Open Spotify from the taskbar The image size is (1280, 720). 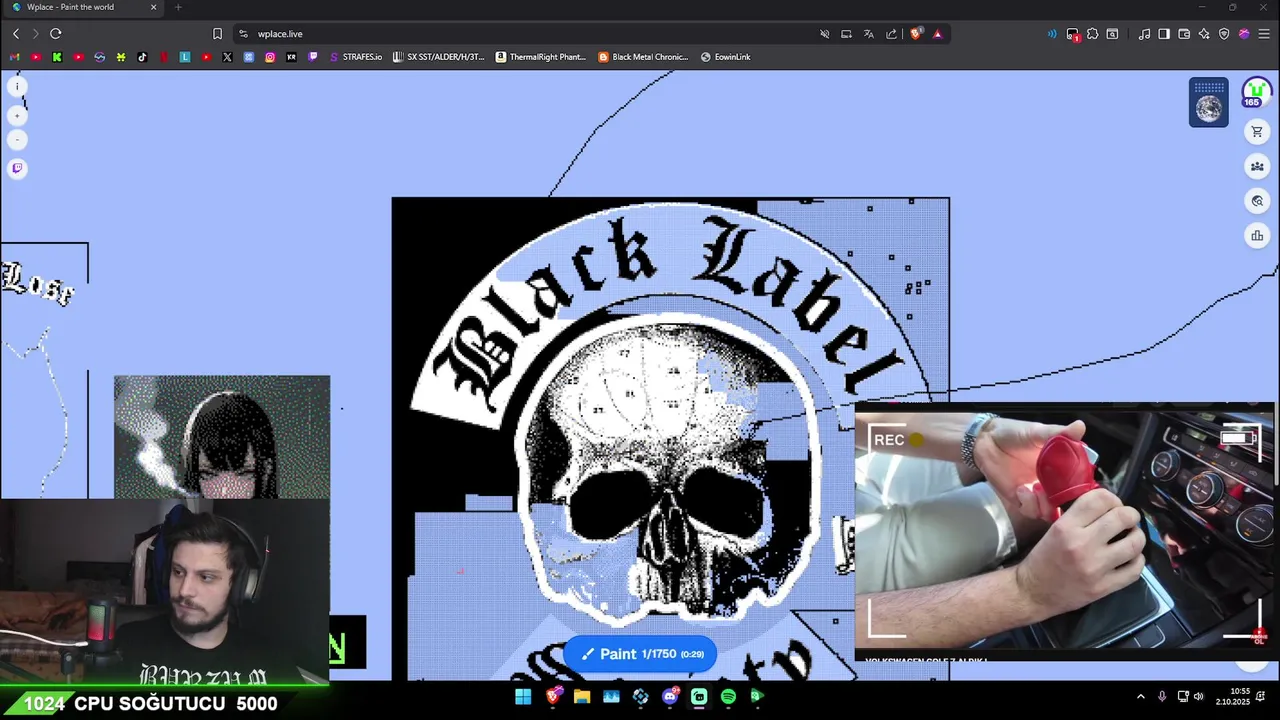click(x=728, y=697)
